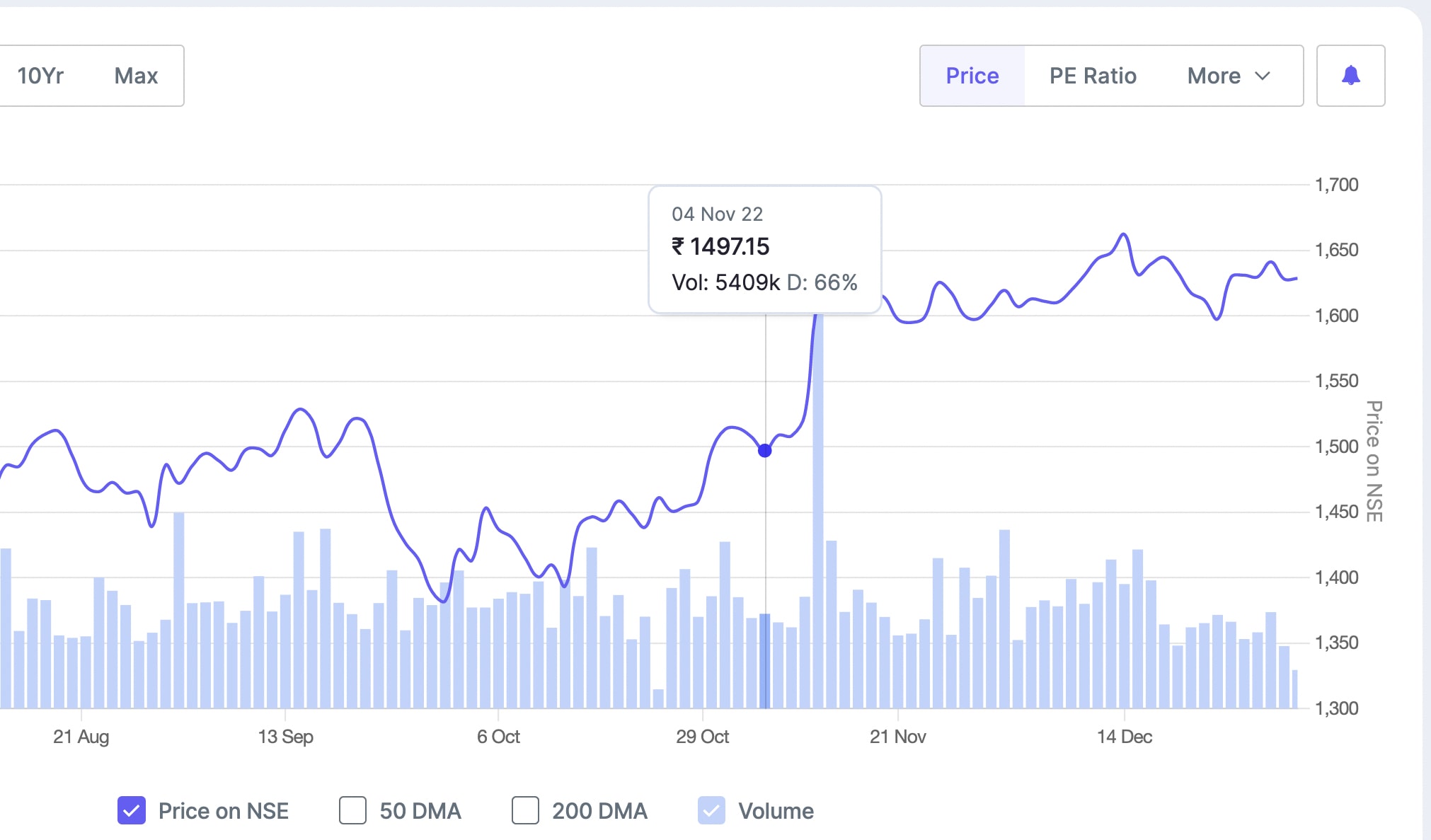
Task: Click the PE Ratio view icon
Action: tap(1093, 75)
